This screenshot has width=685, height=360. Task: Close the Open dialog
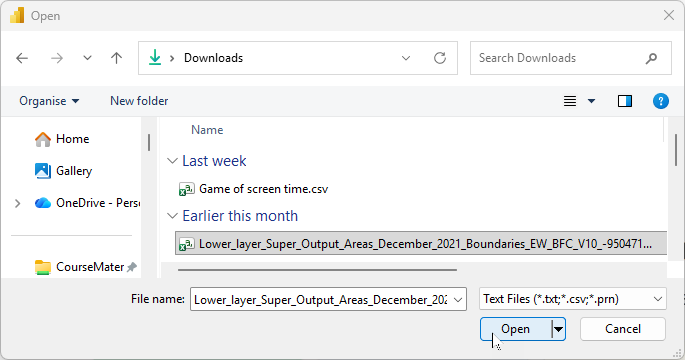(668, 15)
